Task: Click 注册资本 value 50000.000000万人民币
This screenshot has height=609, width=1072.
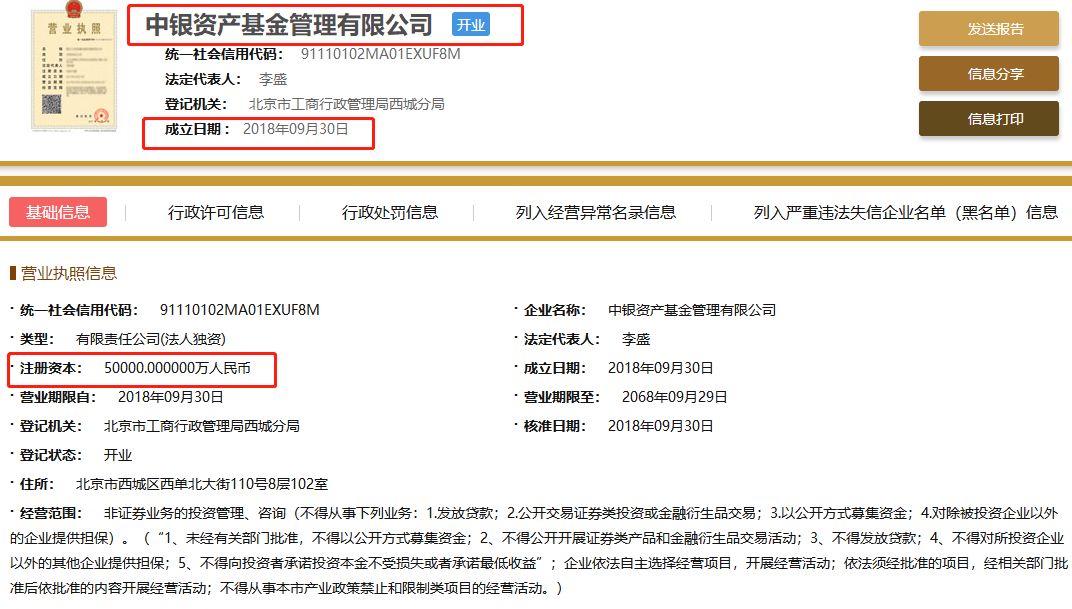Action: click(177, 368)
